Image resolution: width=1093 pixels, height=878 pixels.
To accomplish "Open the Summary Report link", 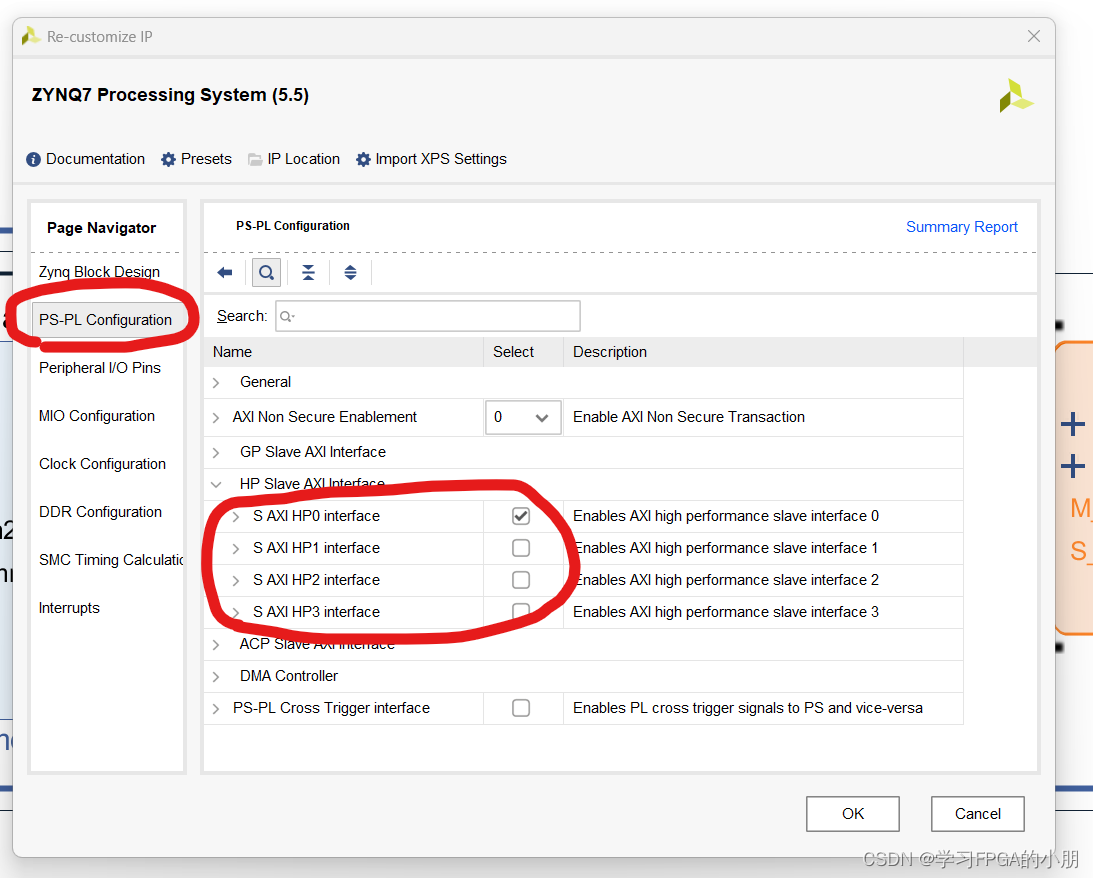I will click(x=961, y=227).
